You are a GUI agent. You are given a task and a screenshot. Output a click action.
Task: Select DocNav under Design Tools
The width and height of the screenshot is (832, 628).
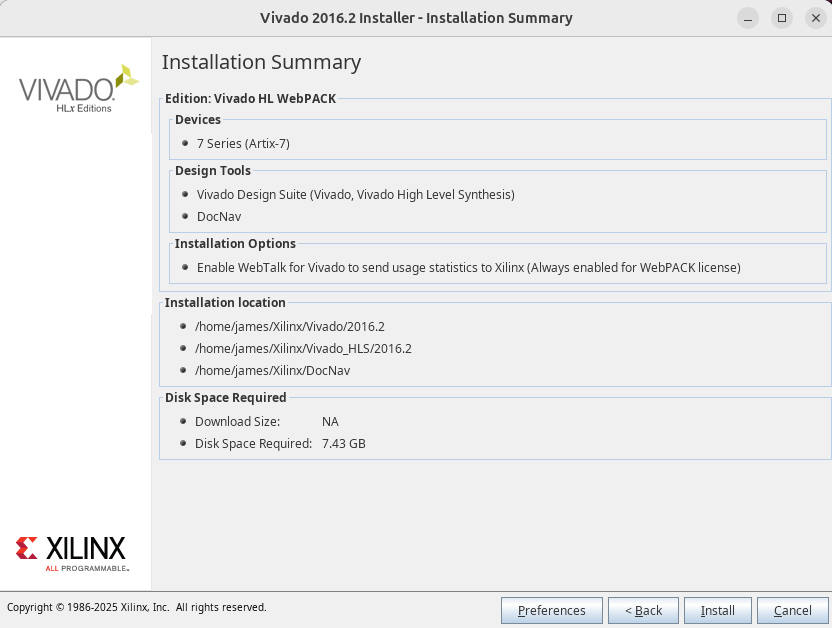coord(219,216)
